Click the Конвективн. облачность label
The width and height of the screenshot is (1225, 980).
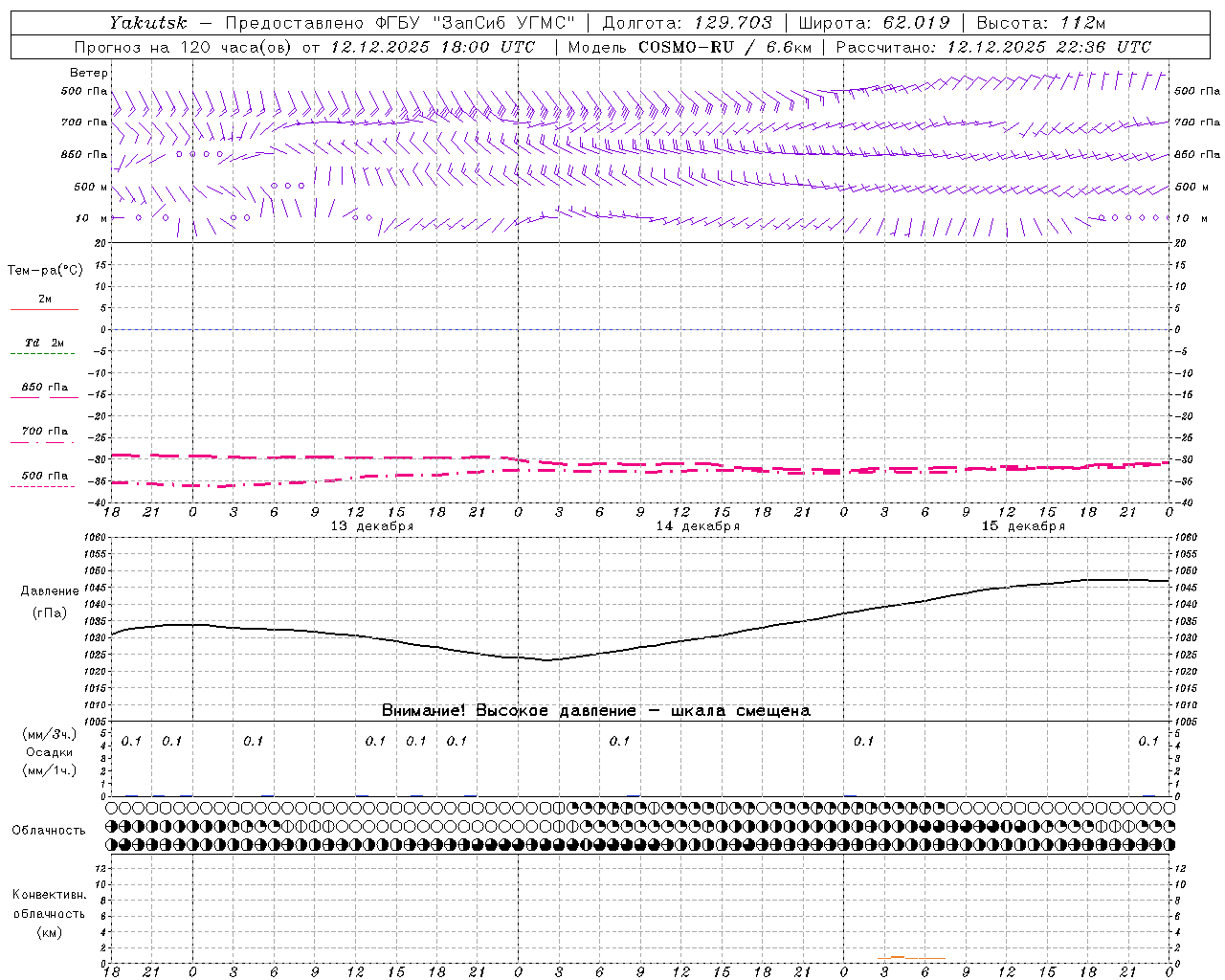point(49,904)
